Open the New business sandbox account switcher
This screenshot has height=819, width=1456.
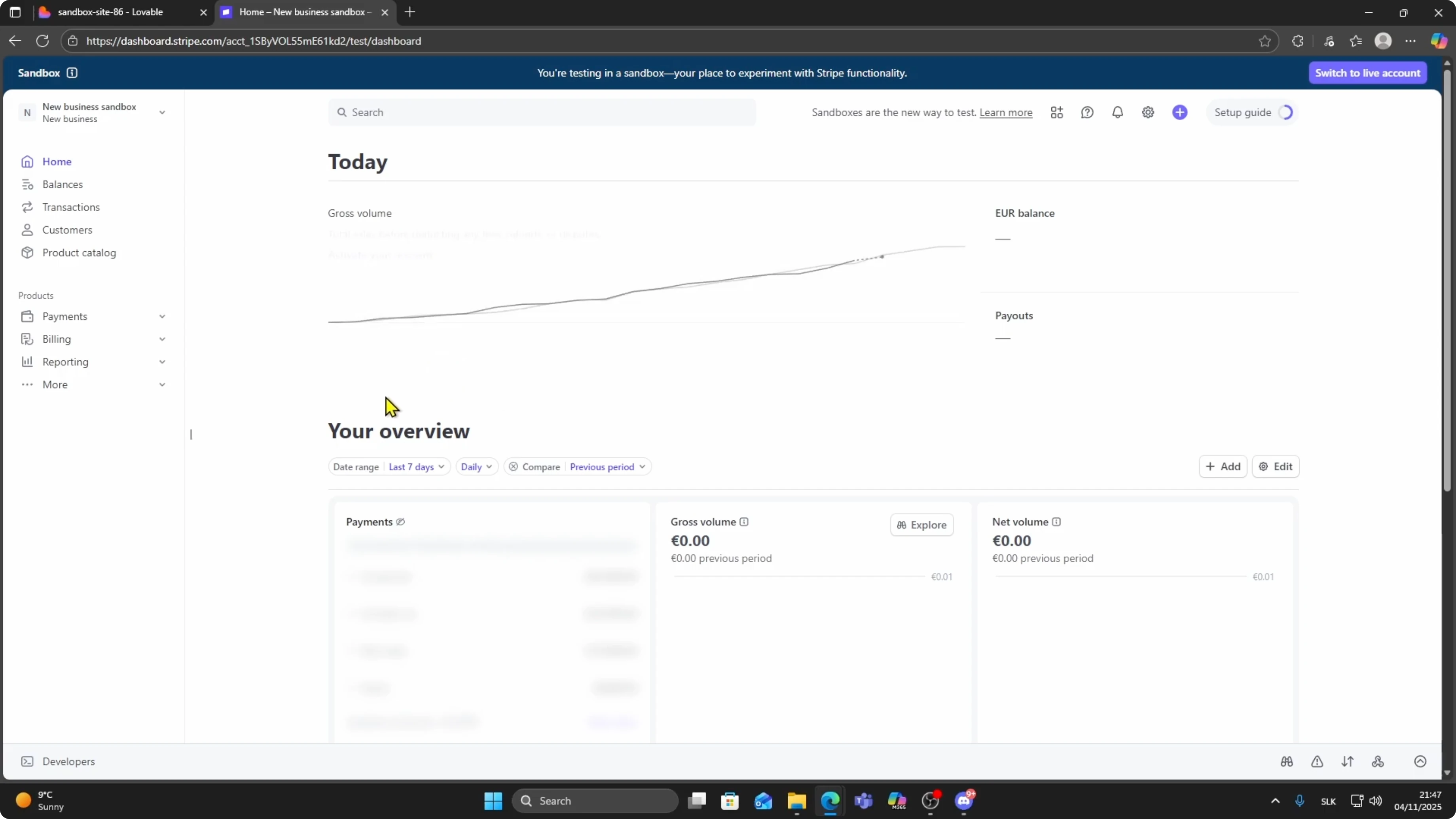(93, 112)
